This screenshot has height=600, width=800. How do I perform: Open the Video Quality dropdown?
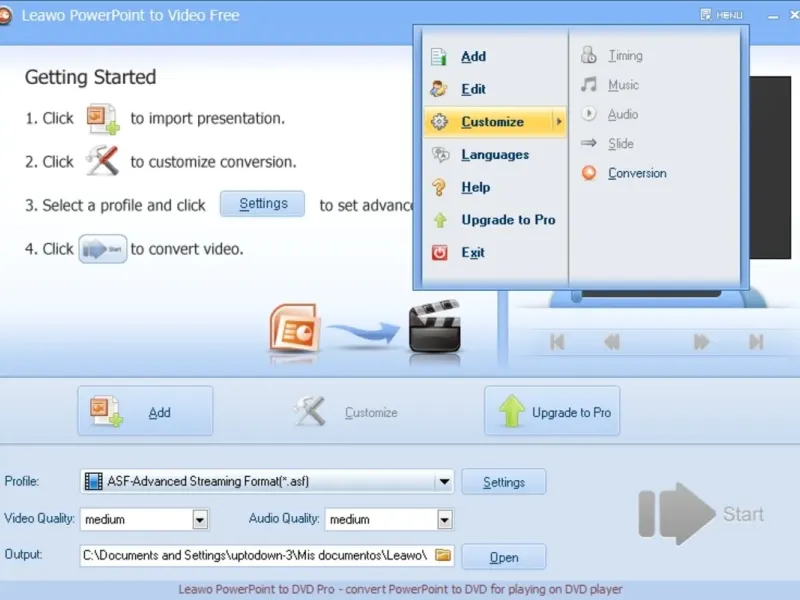144,519
